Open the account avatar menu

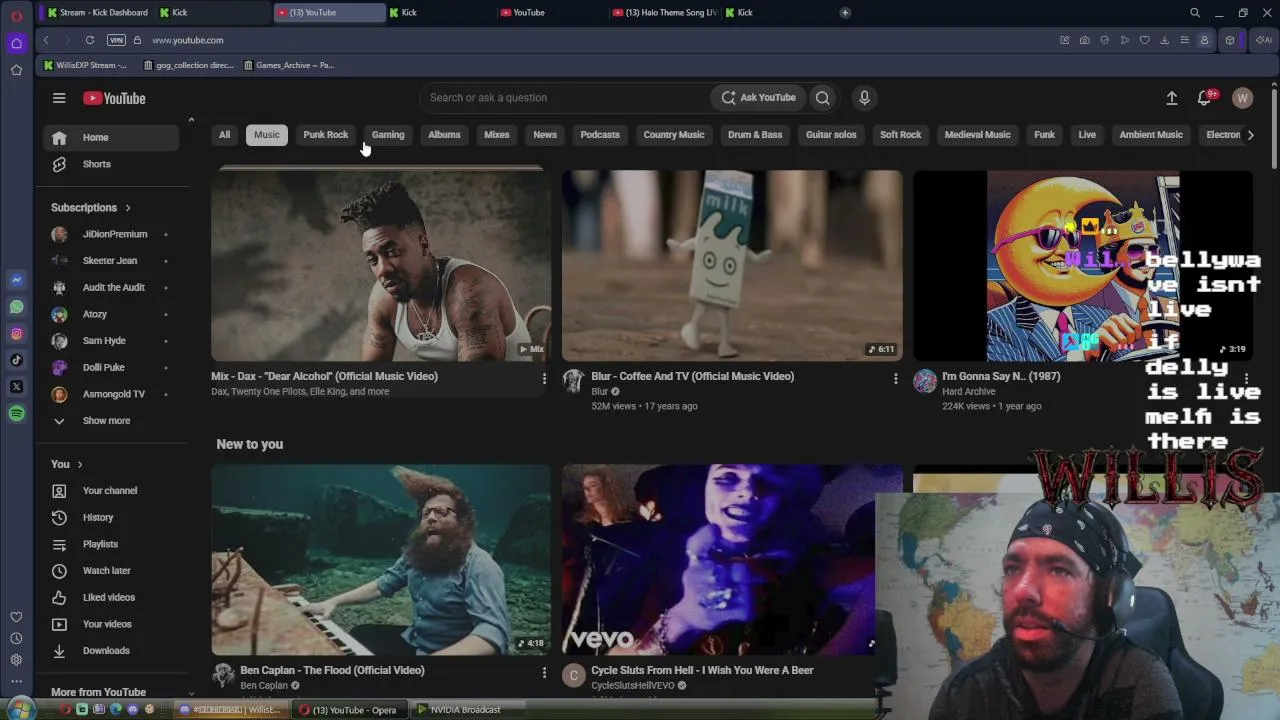pyautogui.click(x=1242, y=98)
